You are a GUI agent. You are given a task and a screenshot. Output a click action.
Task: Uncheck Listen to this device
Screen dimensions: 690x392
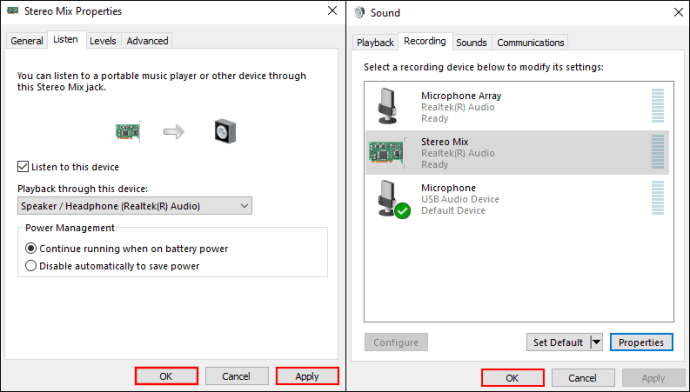(23, 167)
